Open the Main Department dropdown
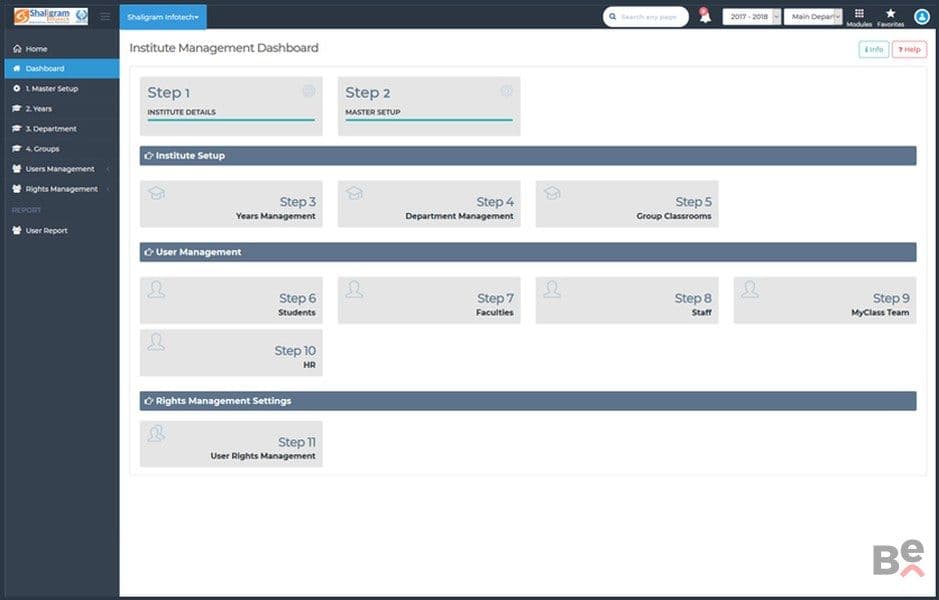 (813, 17)
